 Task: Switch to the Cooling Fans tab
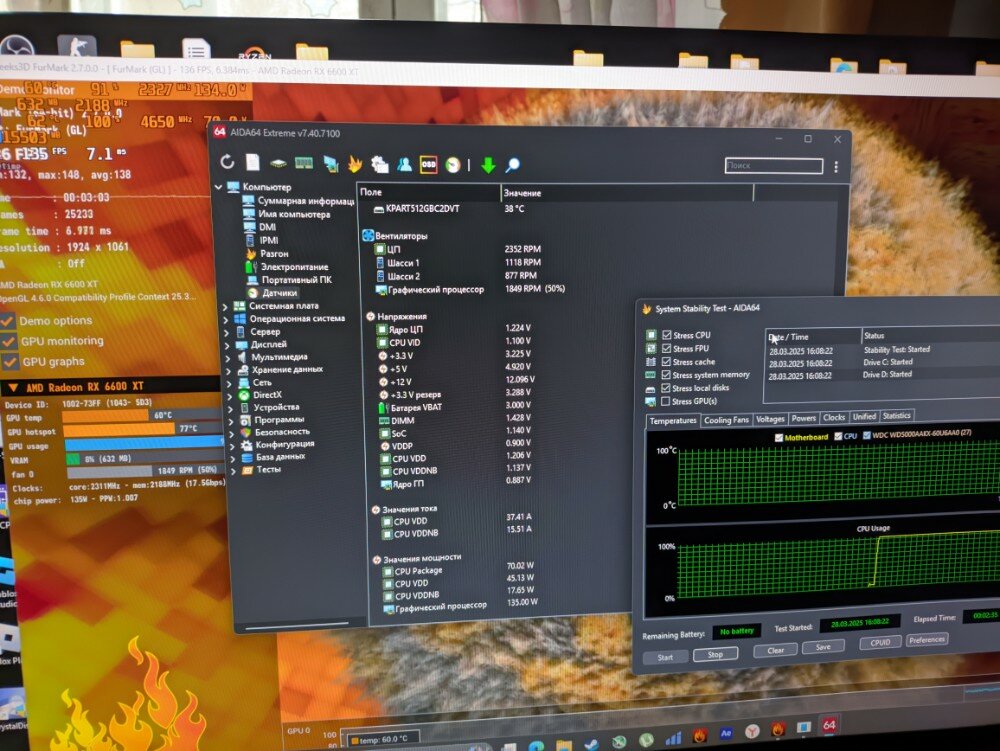click(726, 420)
